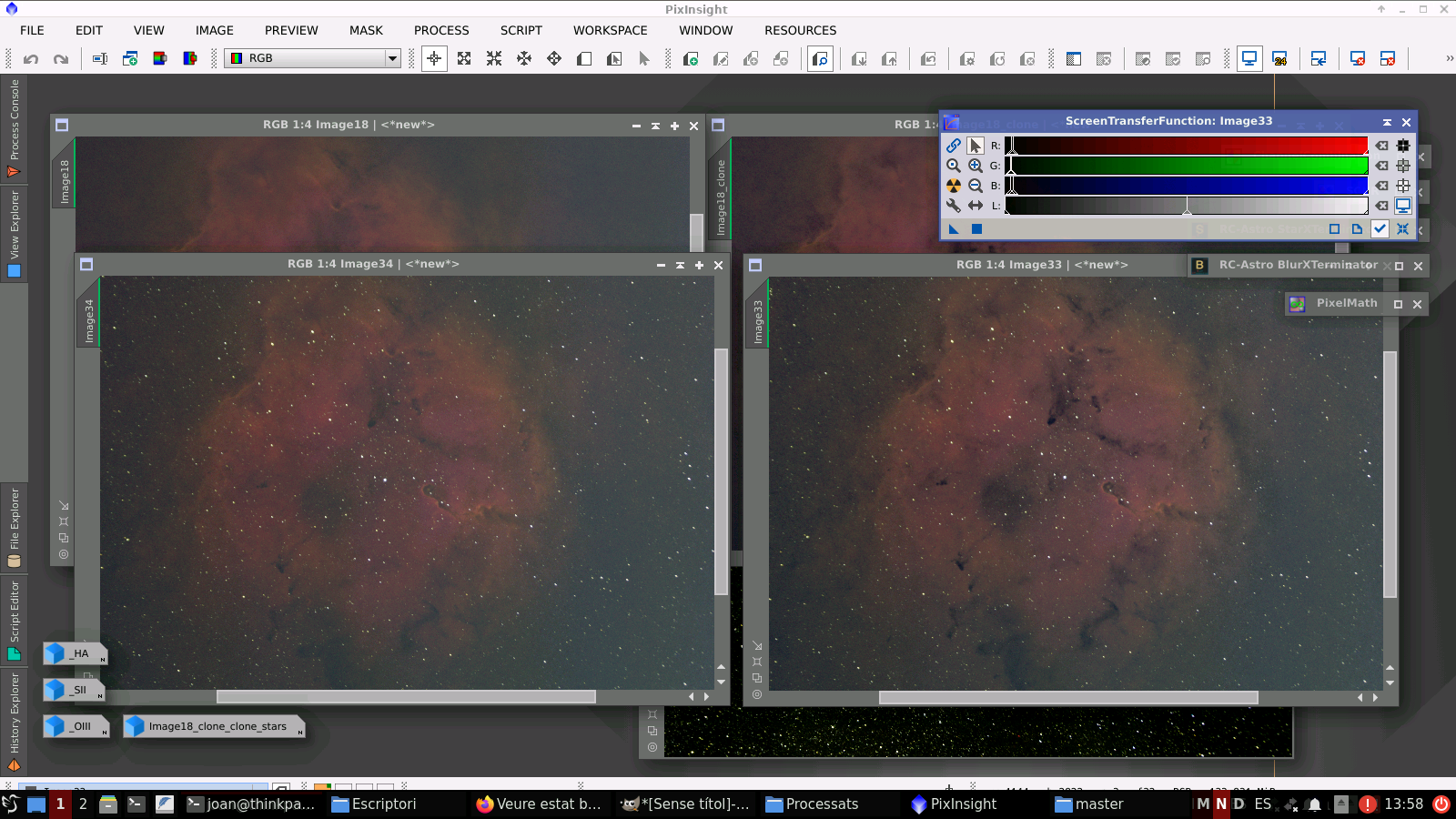Viewport: 1456px width, 819px height.
Task: Switch to the master window in the taskbar
Action: click(x=1092, y=804)
